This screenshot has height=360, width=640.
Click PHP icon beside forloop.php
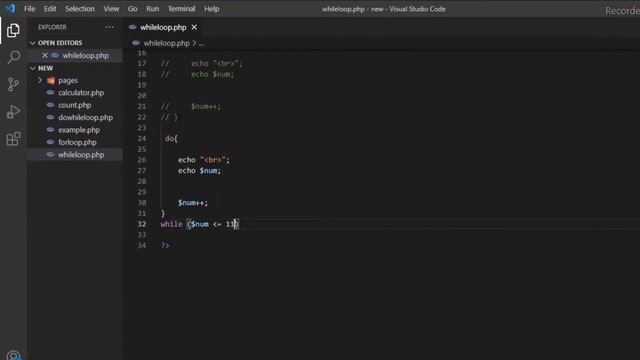click(51, 142)
